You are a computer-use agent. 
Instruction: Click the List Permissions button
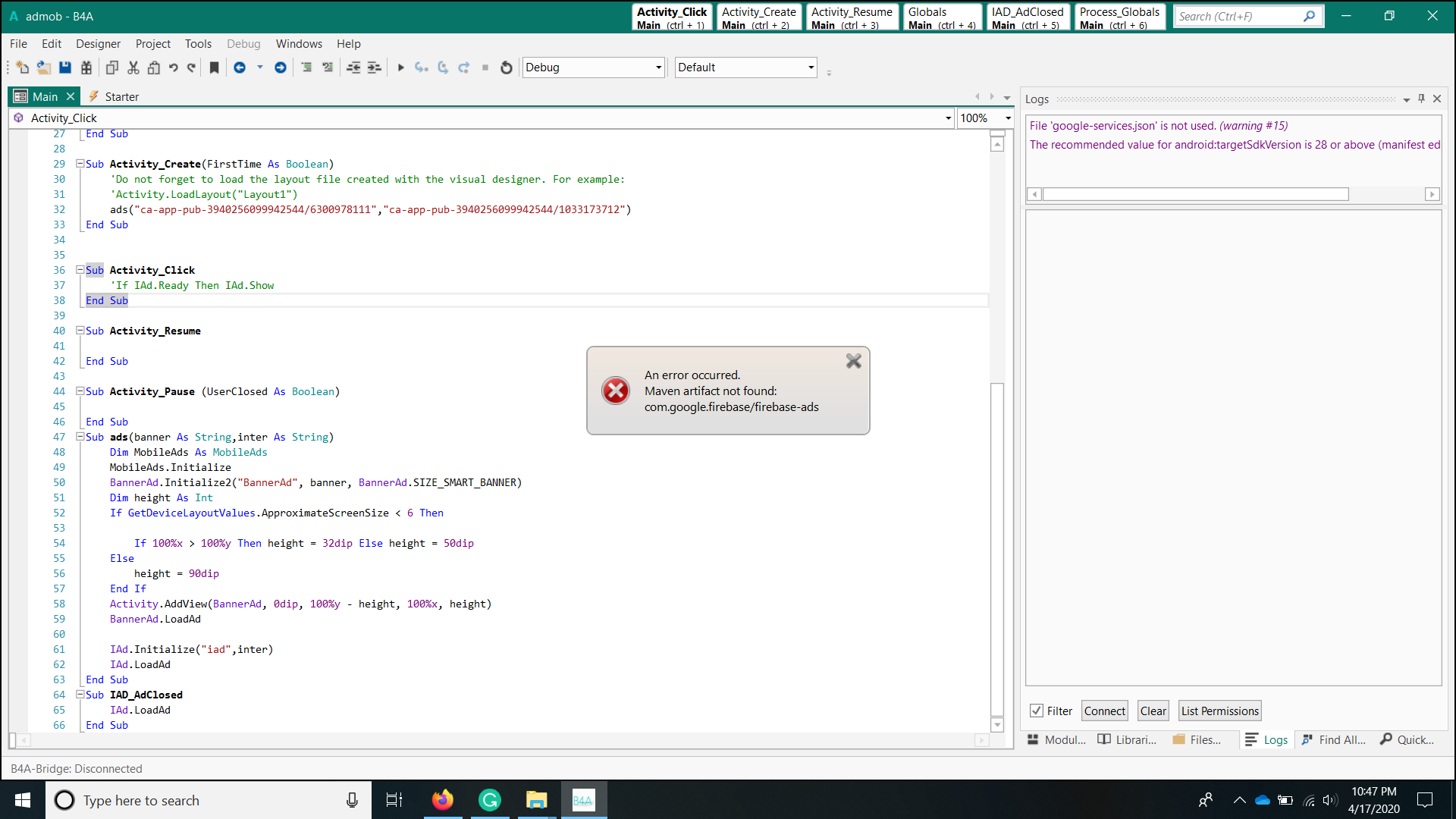[x=1219, y=711]
